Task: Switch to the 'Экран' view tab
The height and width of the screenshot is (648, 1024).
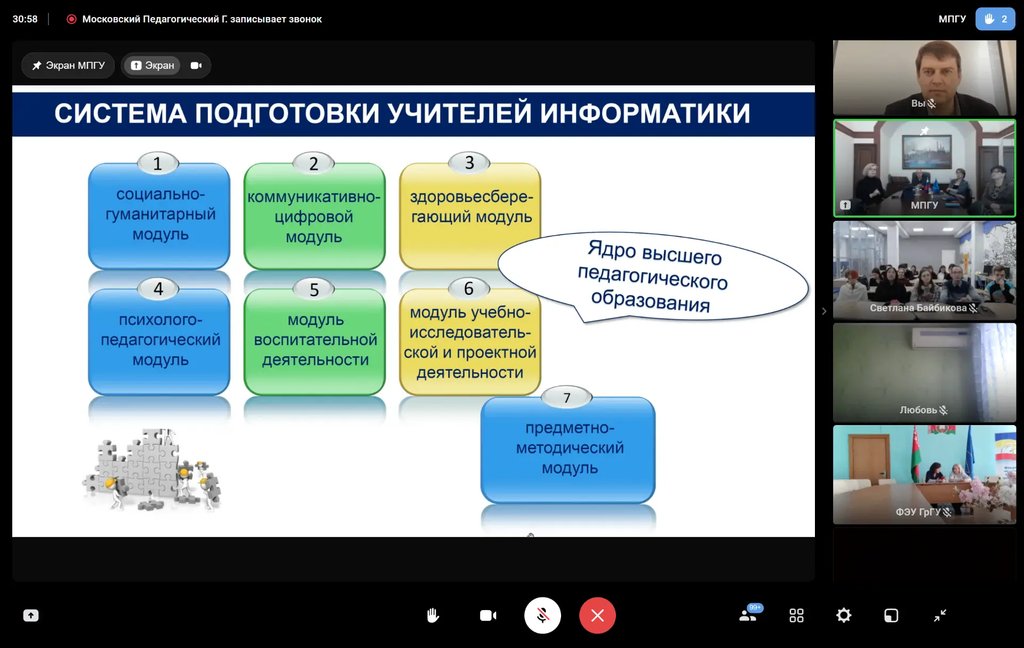Action: (x=152, y=65)
